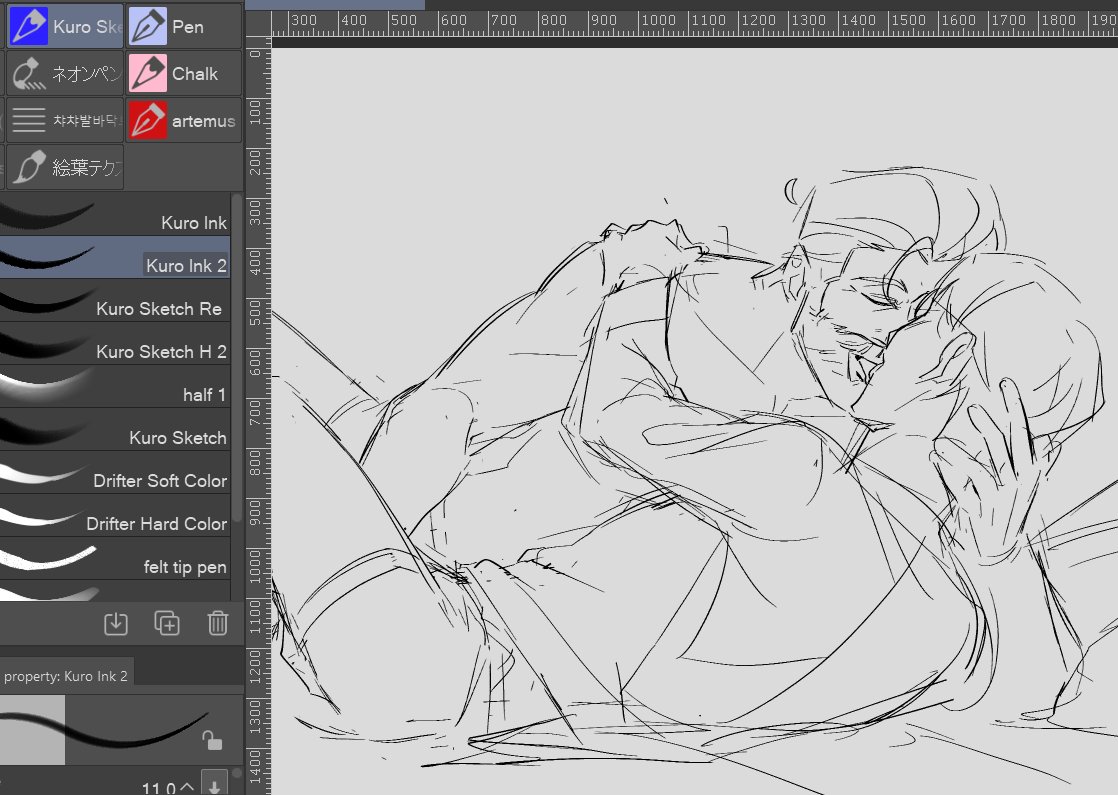Select the 絵葉テクスチャ brush group
This screenshot has height=795, width=1118.
pos(65,168)
